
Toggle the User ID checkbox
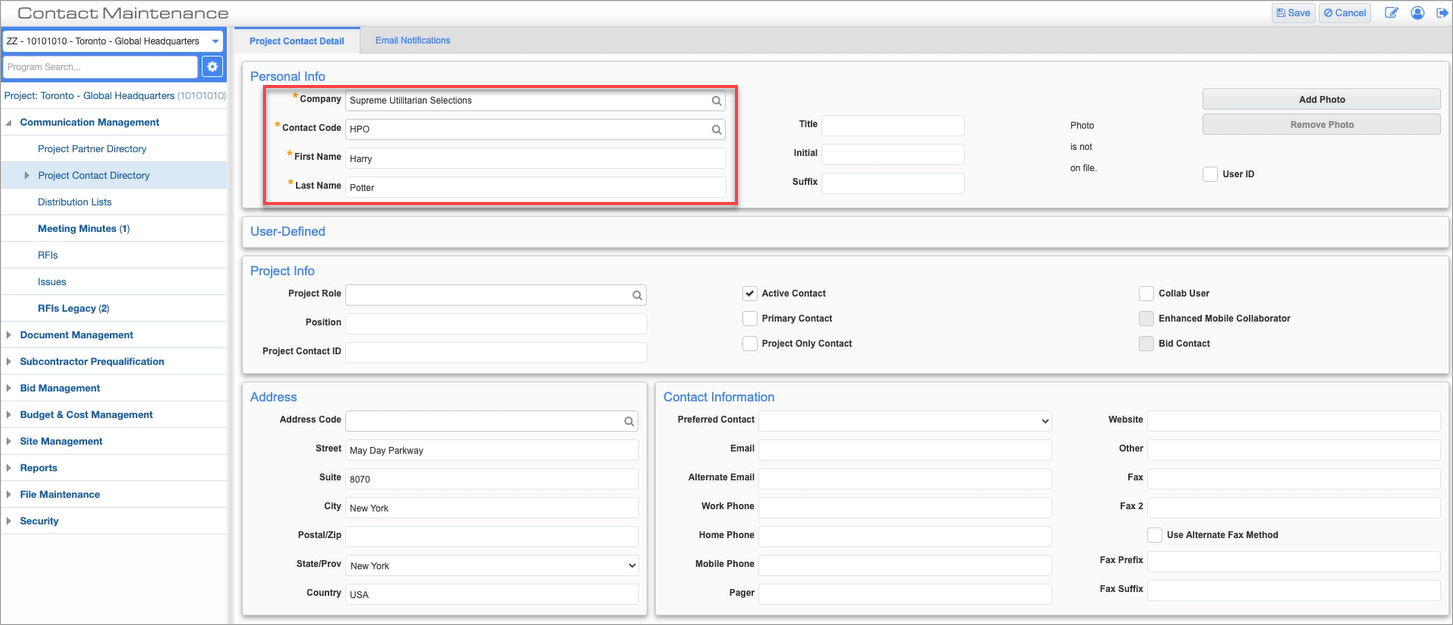click(x=1211, y=174)
